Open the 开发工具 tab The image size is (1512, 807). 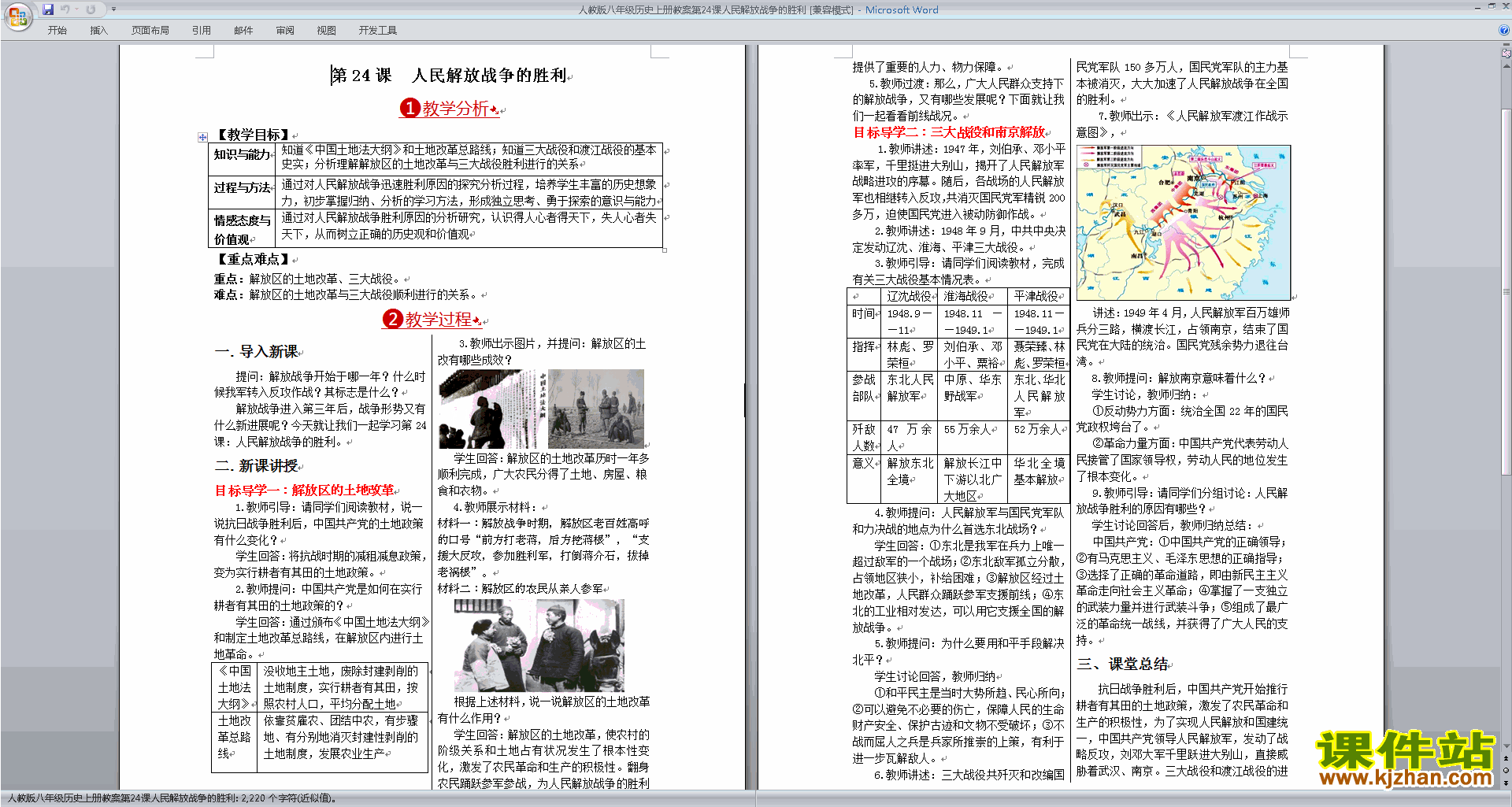pos(377,30)
